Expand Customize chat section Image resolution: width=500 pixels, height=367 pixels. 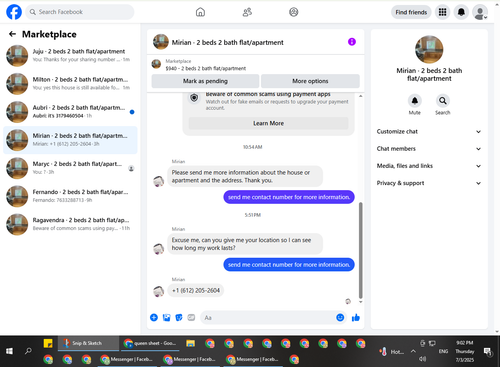point(429,131)
